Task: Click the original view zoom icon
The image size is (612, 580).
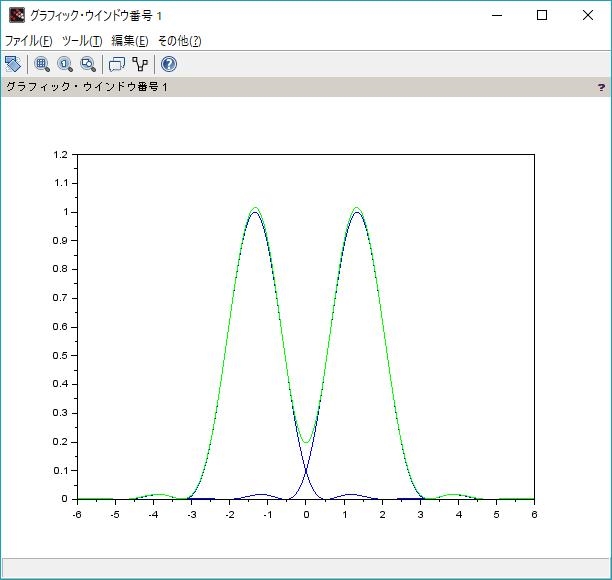Action: point(65,64)
